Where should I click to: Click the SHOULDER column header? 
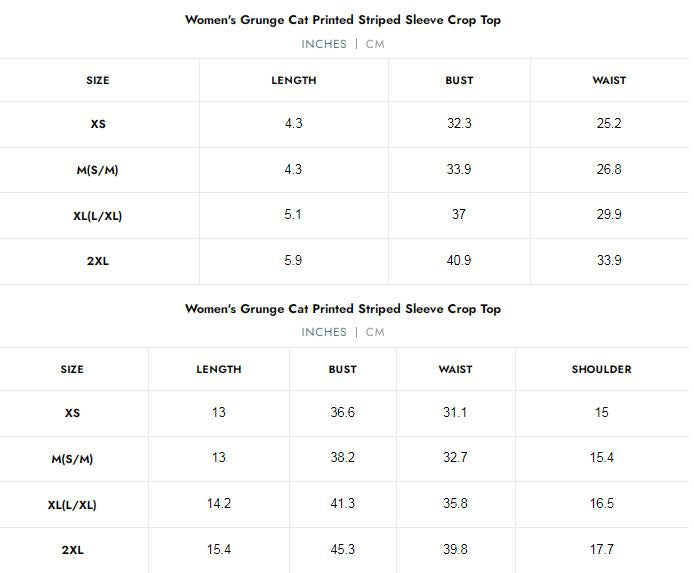tap(601, 369)
